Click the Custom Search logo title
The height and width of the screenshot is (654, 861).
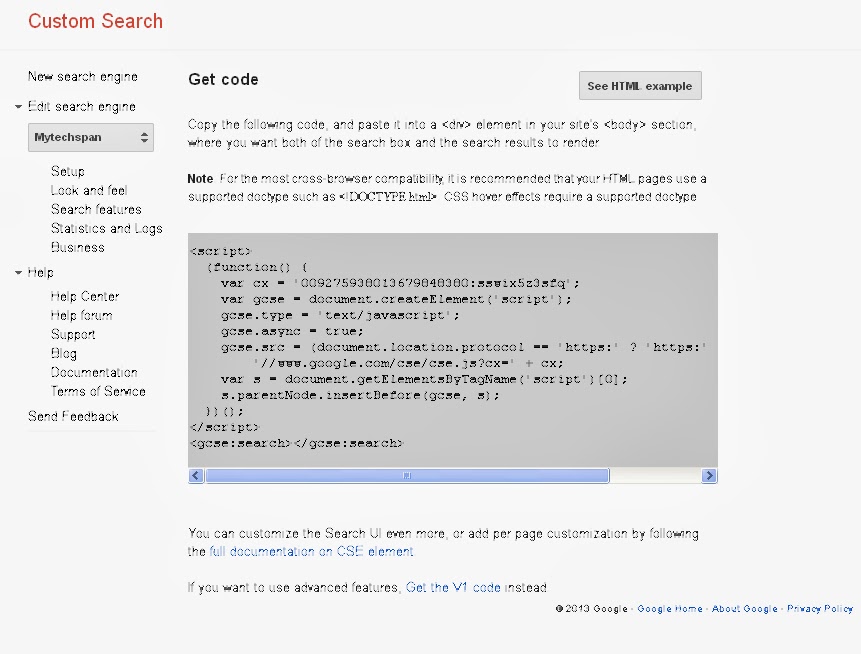96,21
